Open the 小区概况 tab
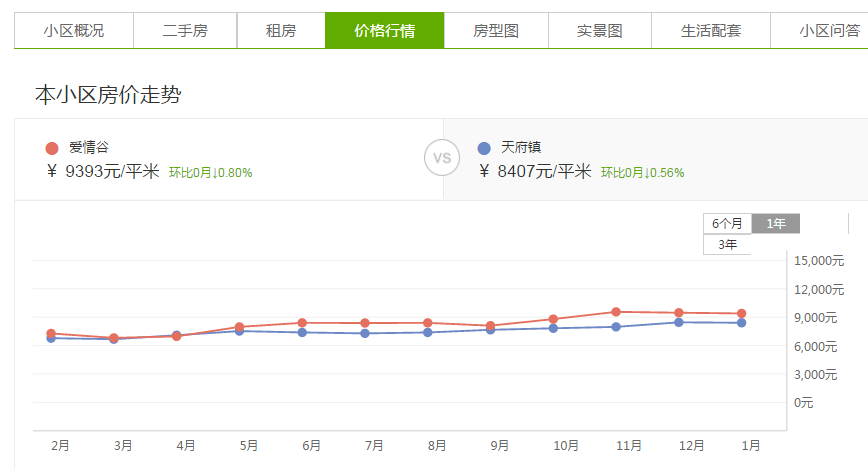Image resolution: width=868 pixels, height=469 pixels. point(74,31)
